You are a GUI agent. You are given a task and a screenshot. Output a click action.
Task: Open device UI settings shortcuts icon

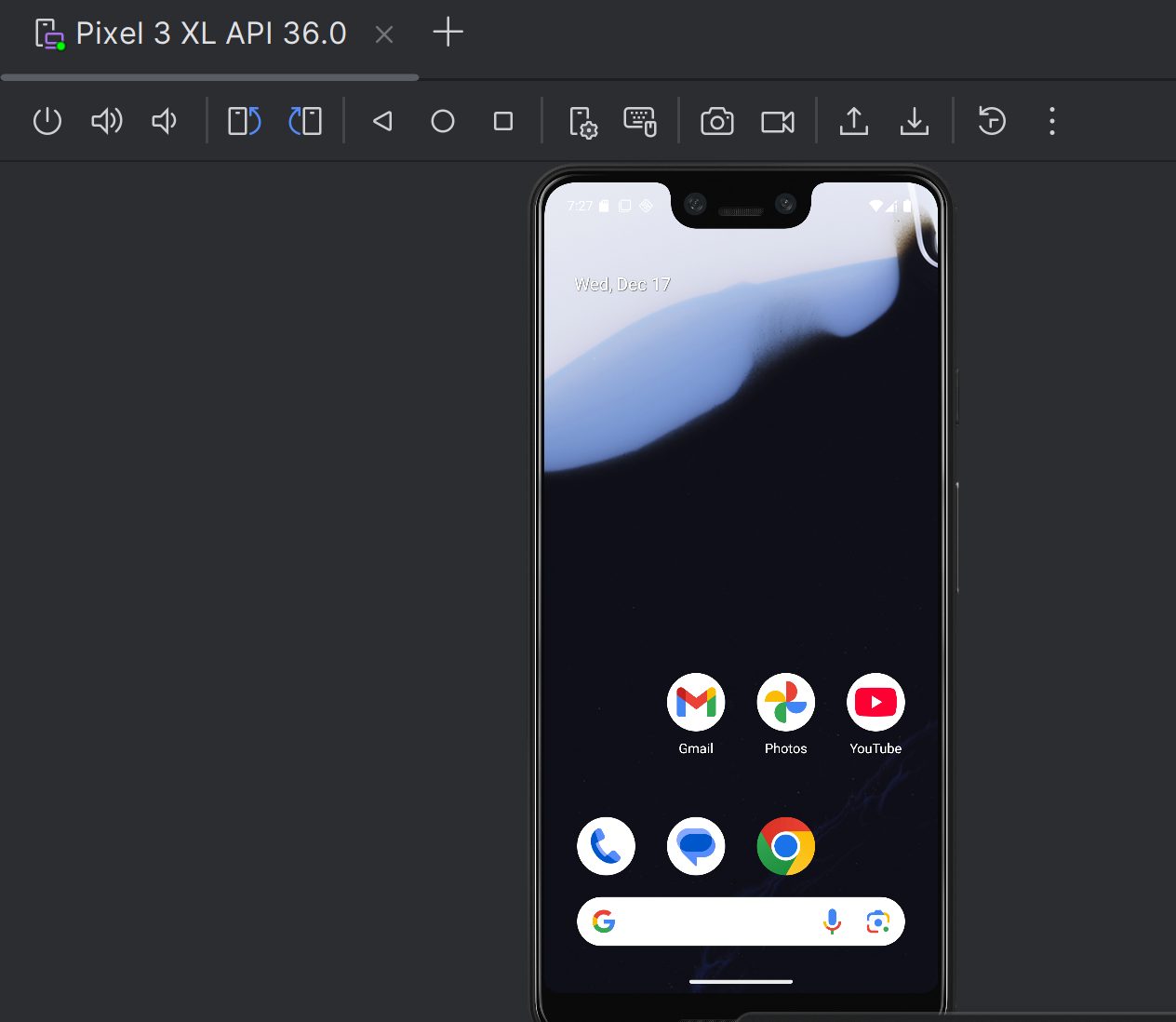click(582, 122)
